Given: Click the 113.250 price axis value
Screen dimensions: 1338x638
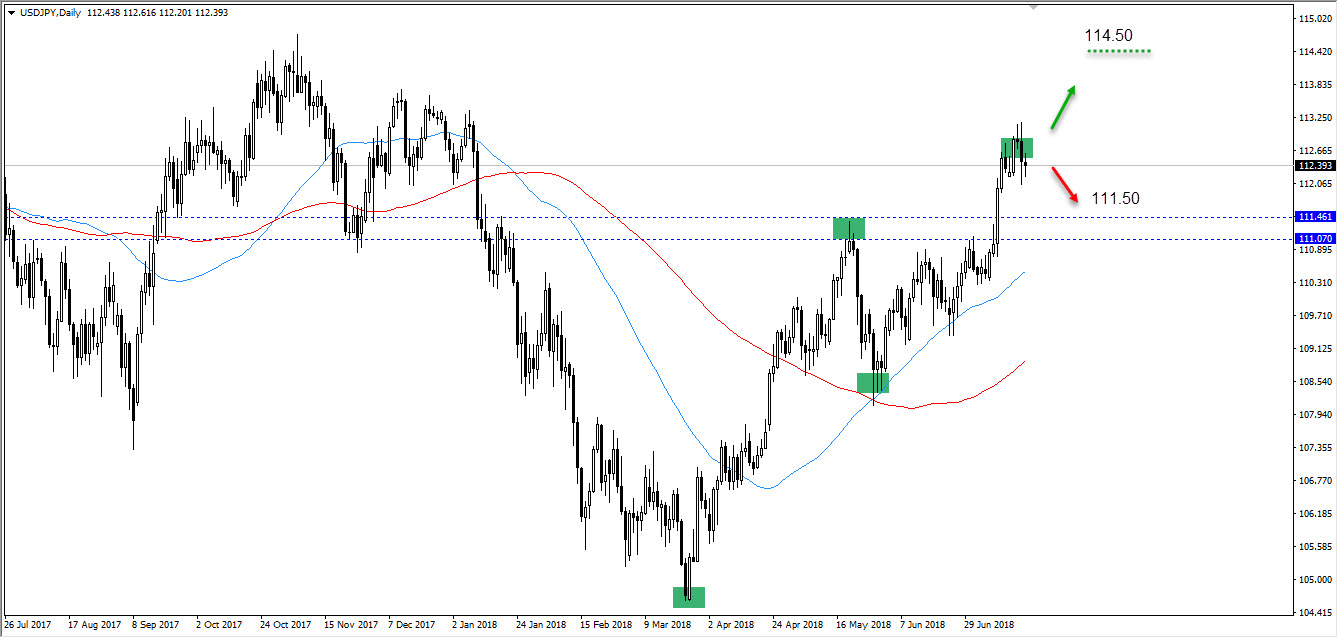Looking at the screenshot, I should (x=1313, y=118).
